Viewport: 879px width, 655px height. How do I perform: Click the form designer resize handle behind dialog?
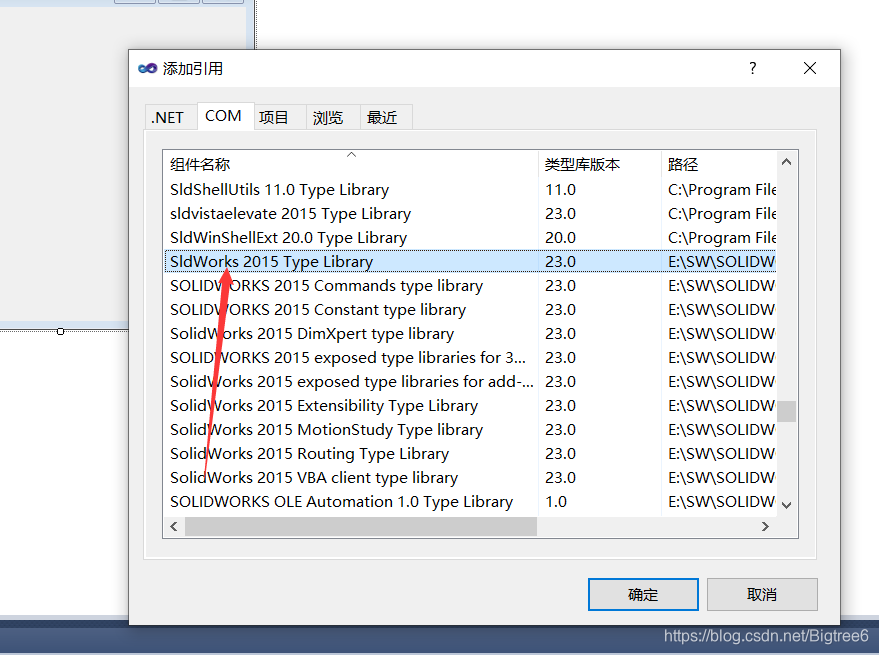(x=61, y=331)
